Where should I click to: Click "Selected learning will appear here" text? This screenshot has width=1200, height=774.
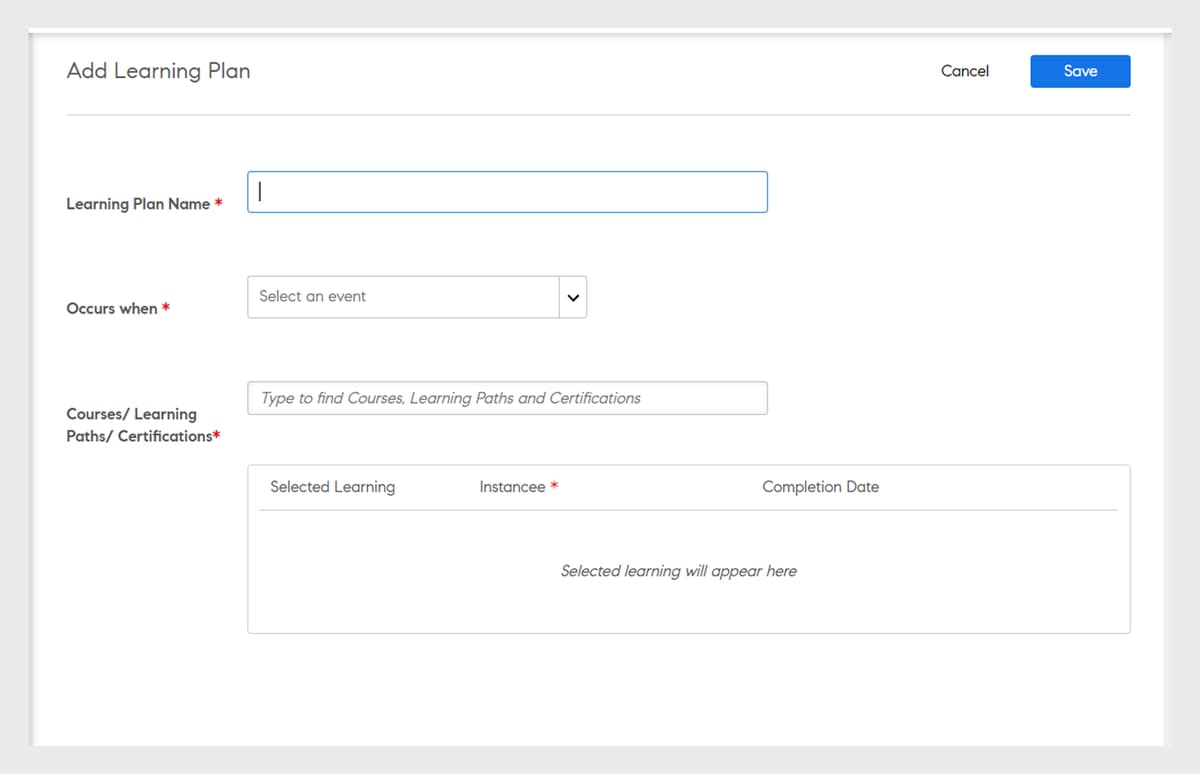pos(679,571)
